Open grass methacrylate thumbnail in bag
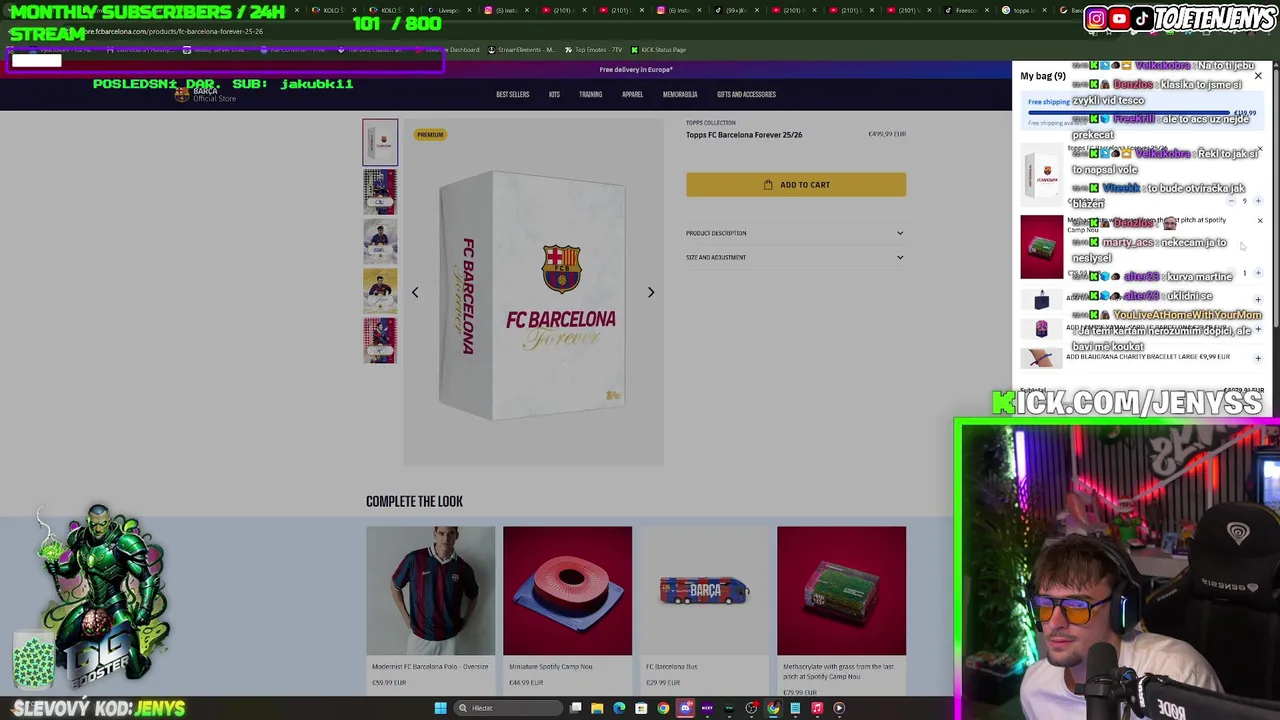The height and width of the screenshot is (720, 1280). click(1041, 247)
